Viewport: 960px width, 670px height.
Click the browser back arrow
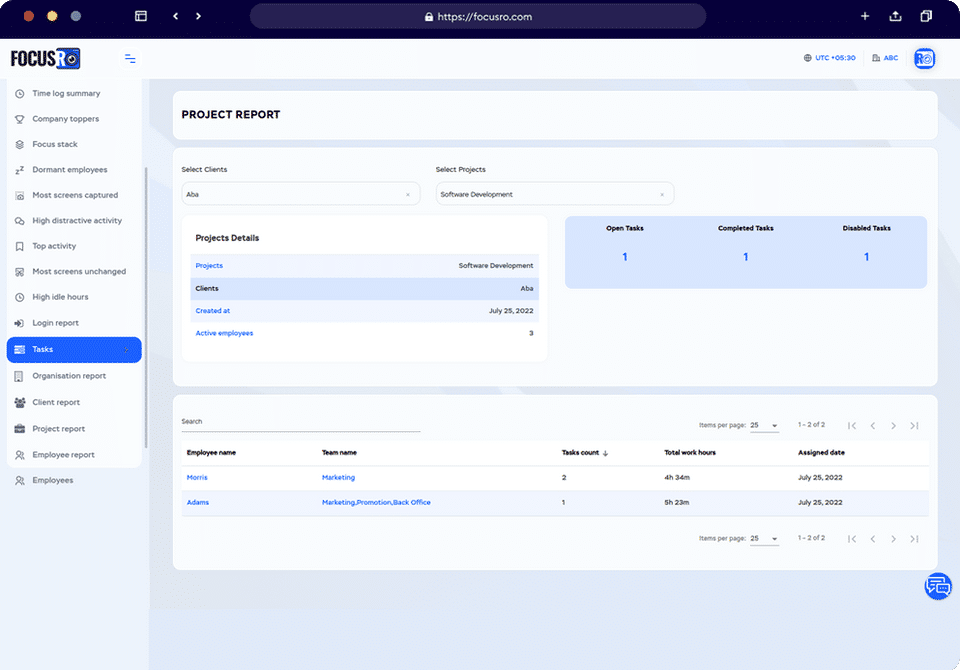click(176, 17)
